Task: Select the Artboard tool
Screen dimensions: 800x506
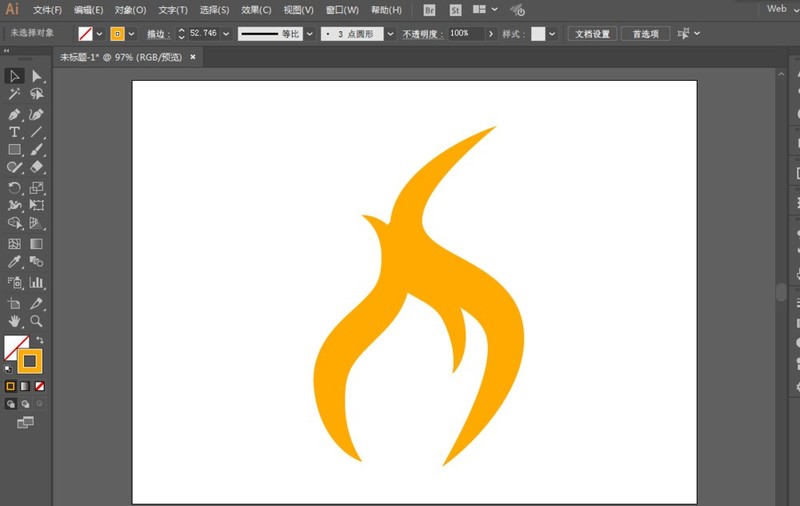Action: 14,303
